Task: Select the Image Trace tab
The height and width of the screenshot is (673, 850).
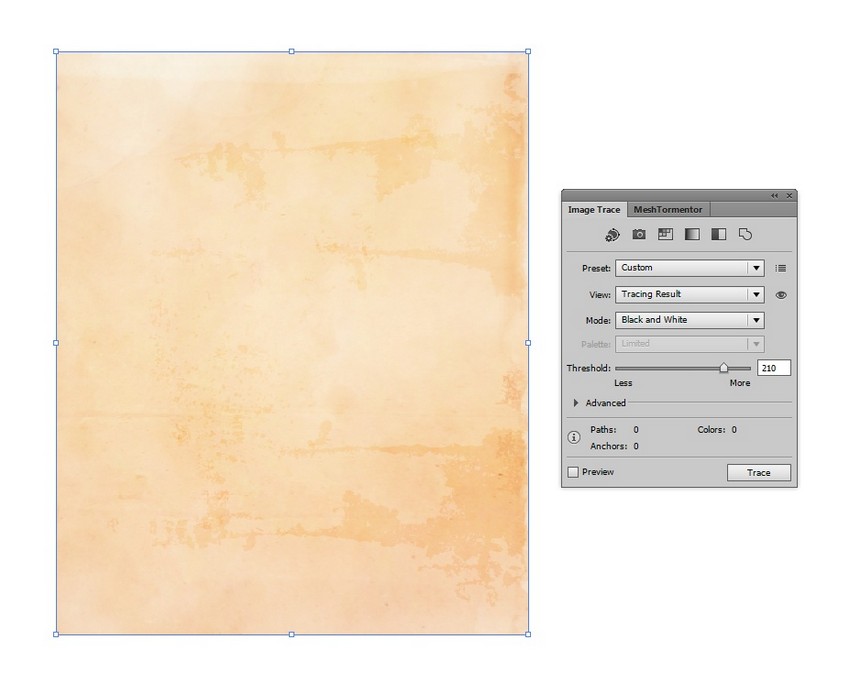Action: 592,210
